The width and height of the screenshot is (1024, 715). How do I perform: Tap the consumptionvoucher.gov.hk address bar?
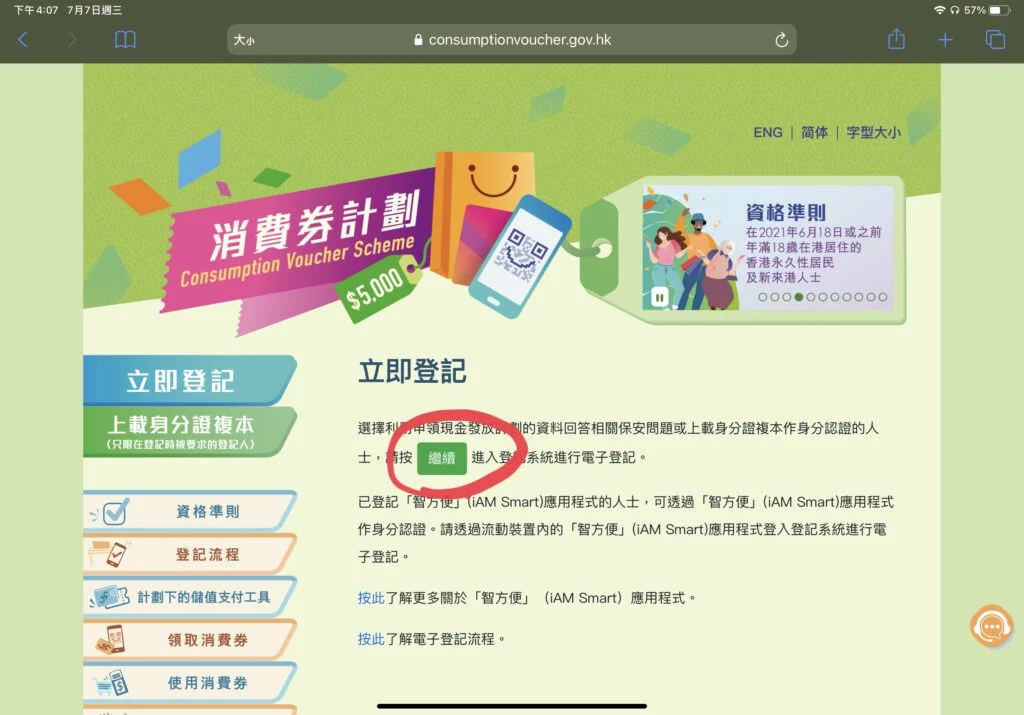(511, 40)
